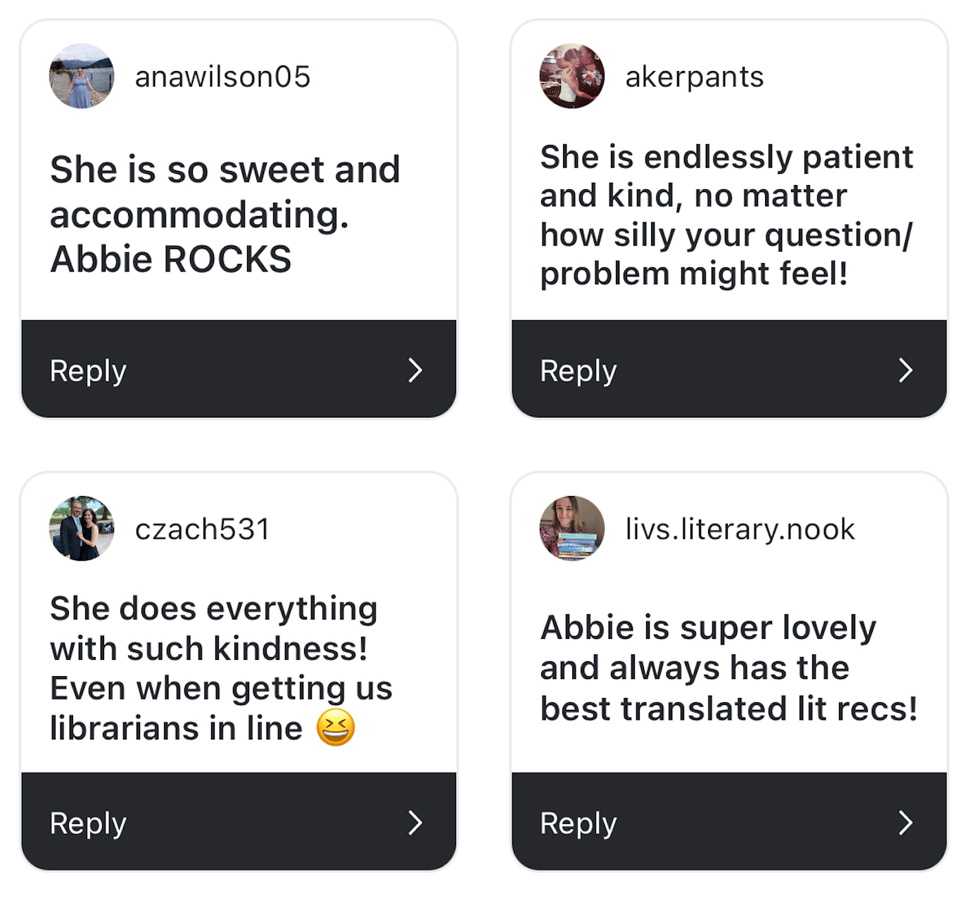The image size is (960, 902).
Task: Click chevron arrow on czach531's reply bar
Action: pos(415,823)
